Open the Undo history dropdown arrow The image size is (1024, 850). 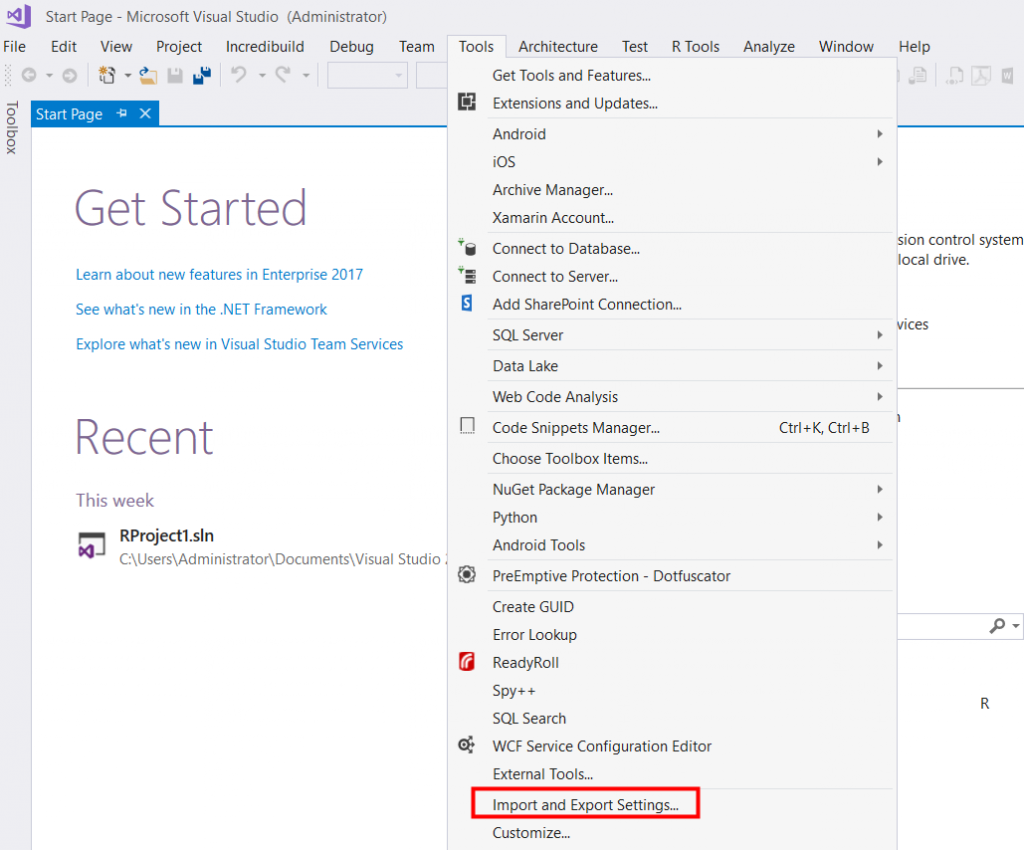(x=262, y=76)
